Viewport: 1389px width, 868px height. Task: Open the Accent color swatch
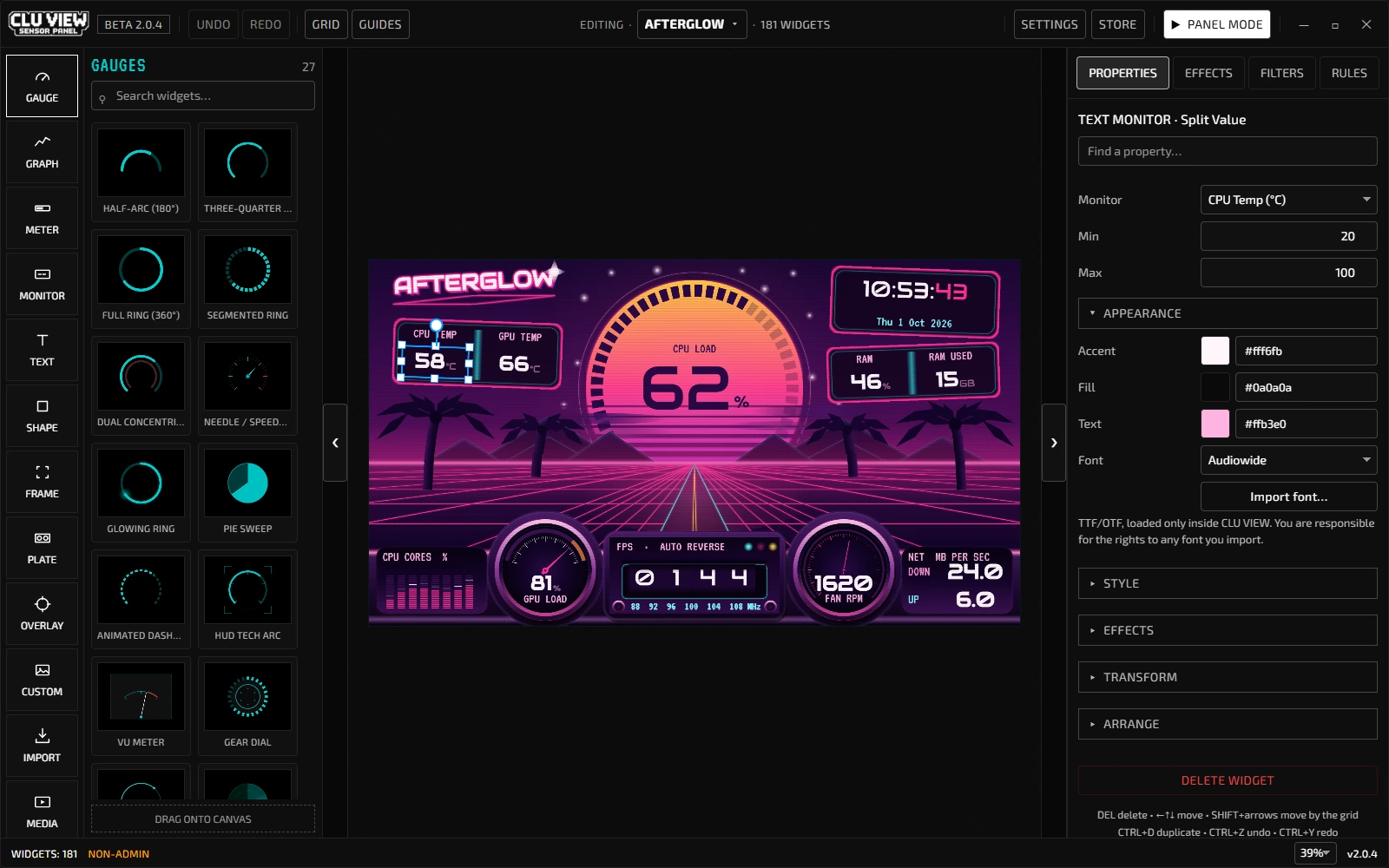(x=1215, y=351)
